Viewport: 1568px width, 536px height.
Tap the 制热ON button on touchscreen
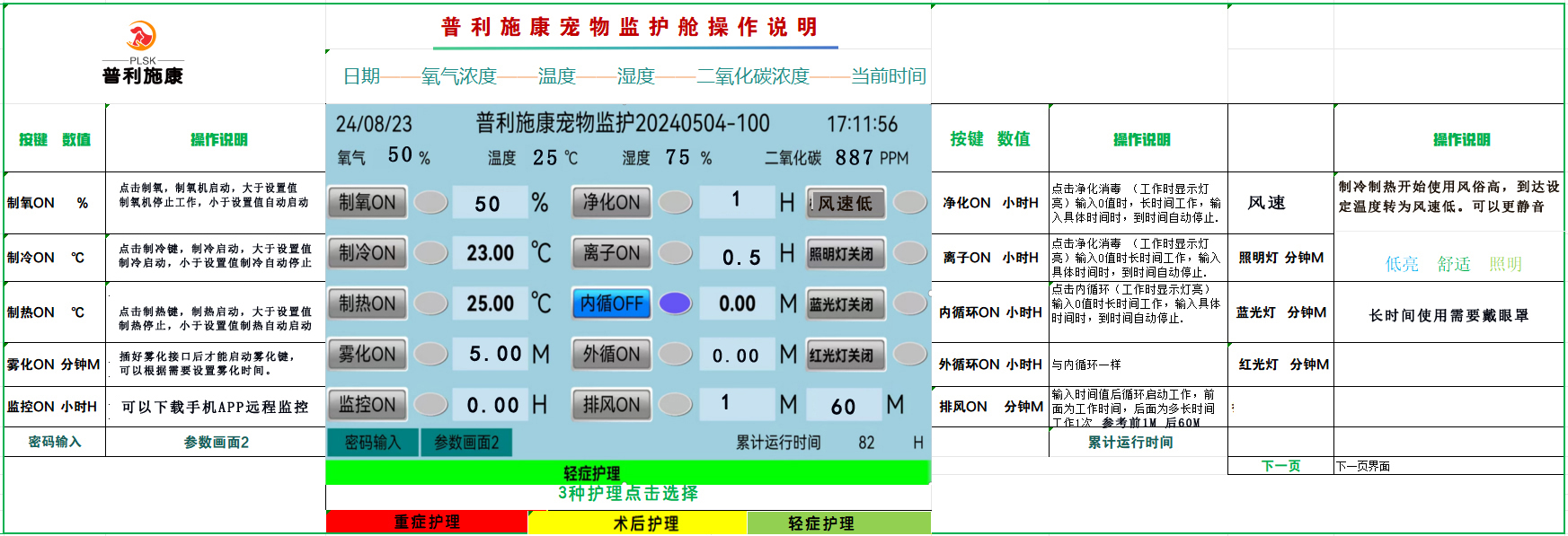[x=367, y=303]
